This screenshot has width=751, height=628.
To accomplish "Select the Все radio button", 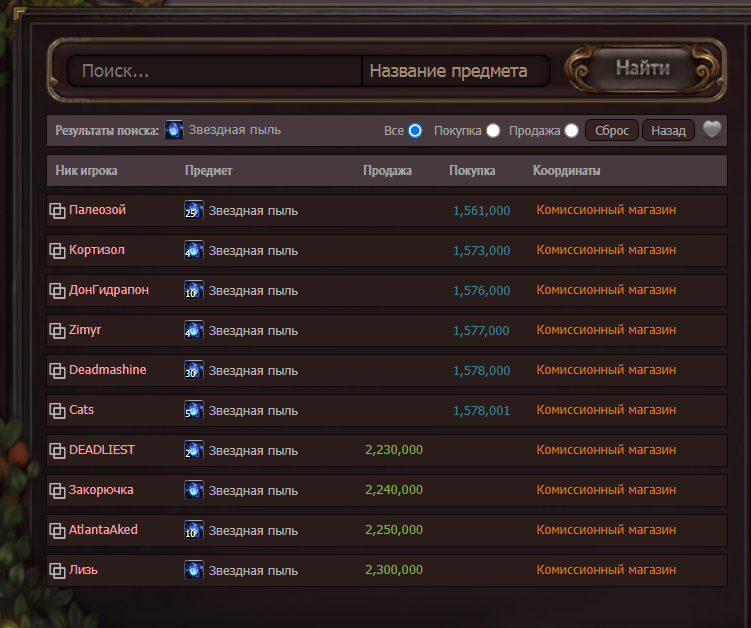I will [x=415, y=130].
